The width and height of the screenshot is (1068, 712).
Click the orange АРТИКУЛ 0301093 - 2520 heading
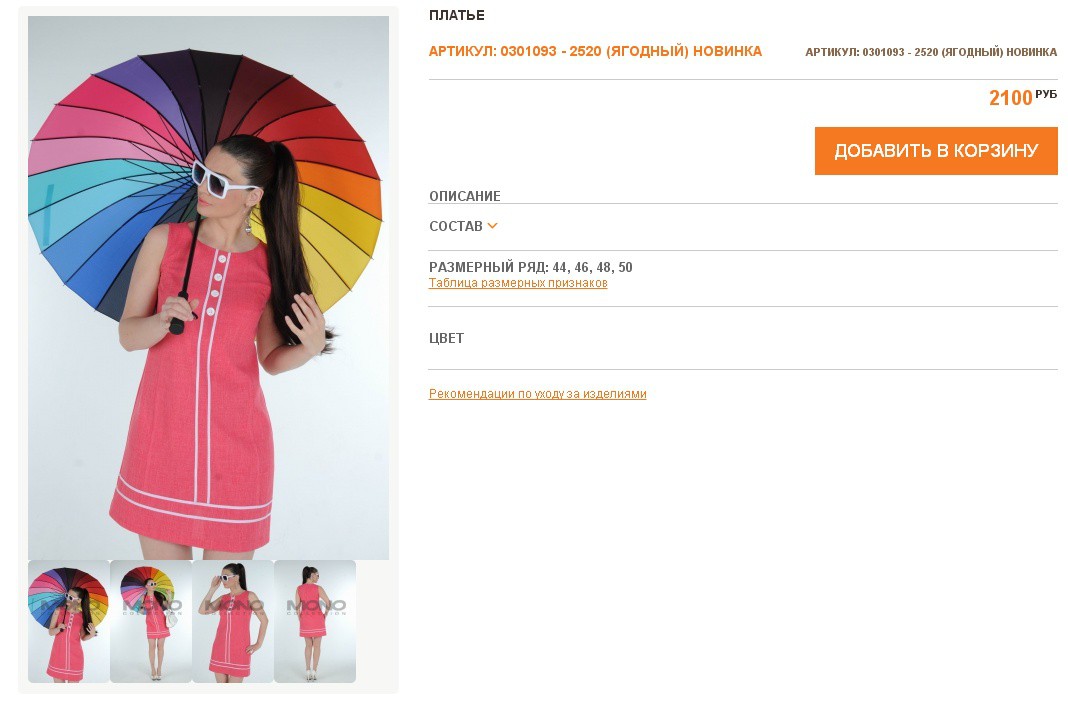[595, 51]
